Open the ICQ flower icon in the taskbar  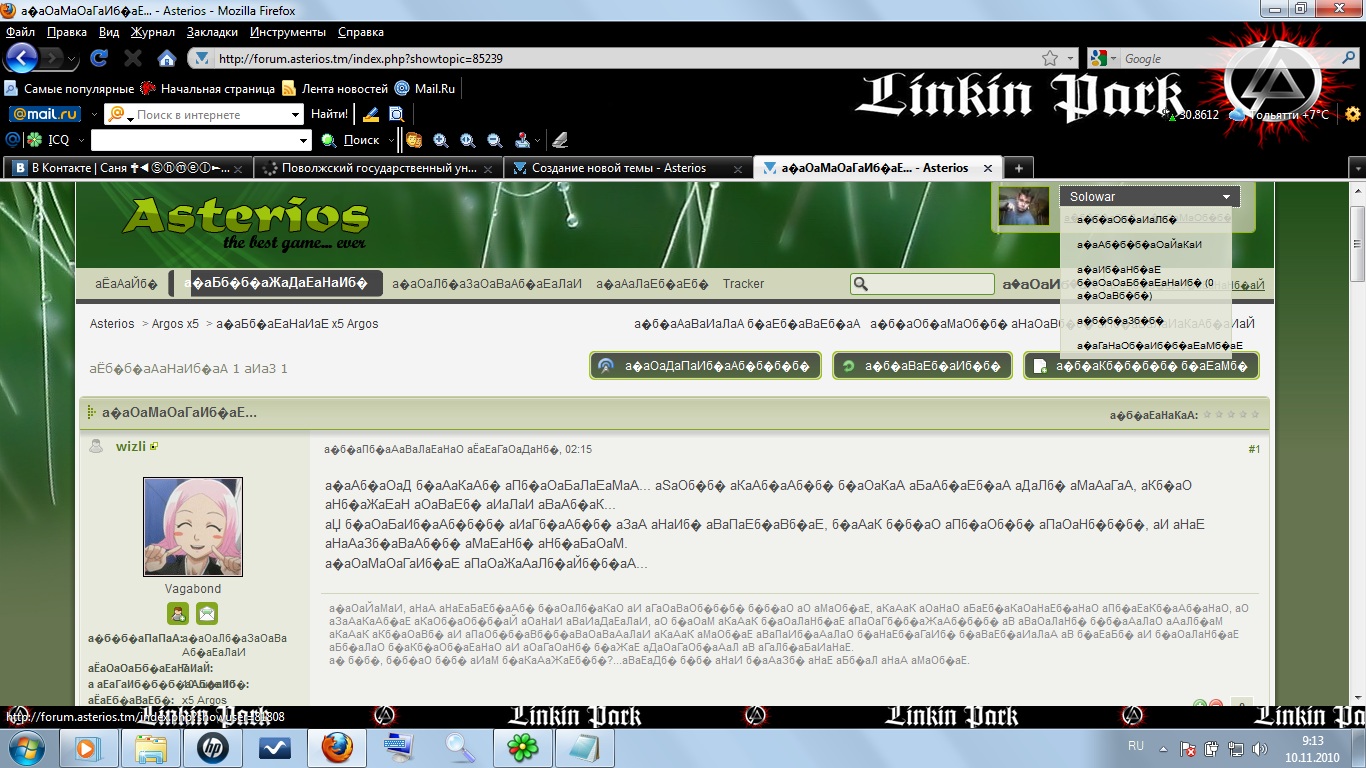522,747
